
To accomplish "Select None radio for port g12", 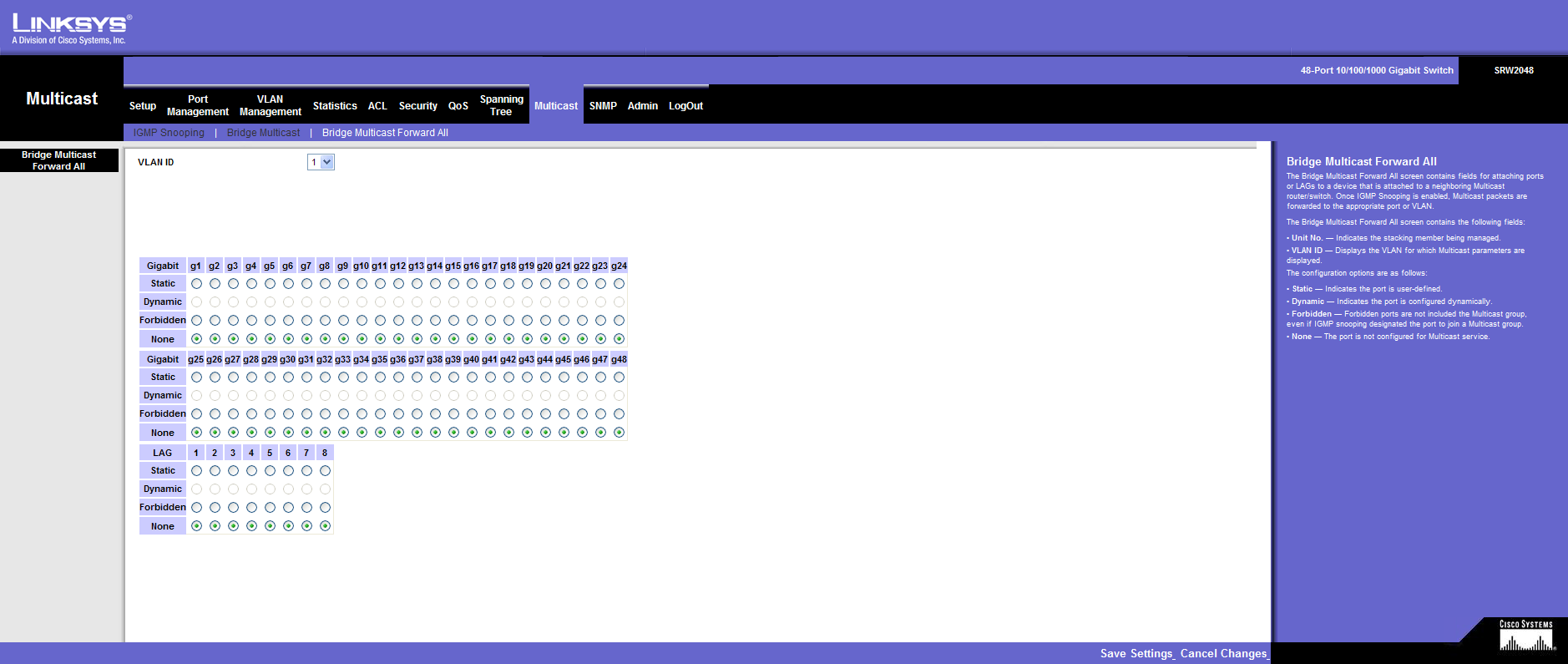I will [398, 339].
